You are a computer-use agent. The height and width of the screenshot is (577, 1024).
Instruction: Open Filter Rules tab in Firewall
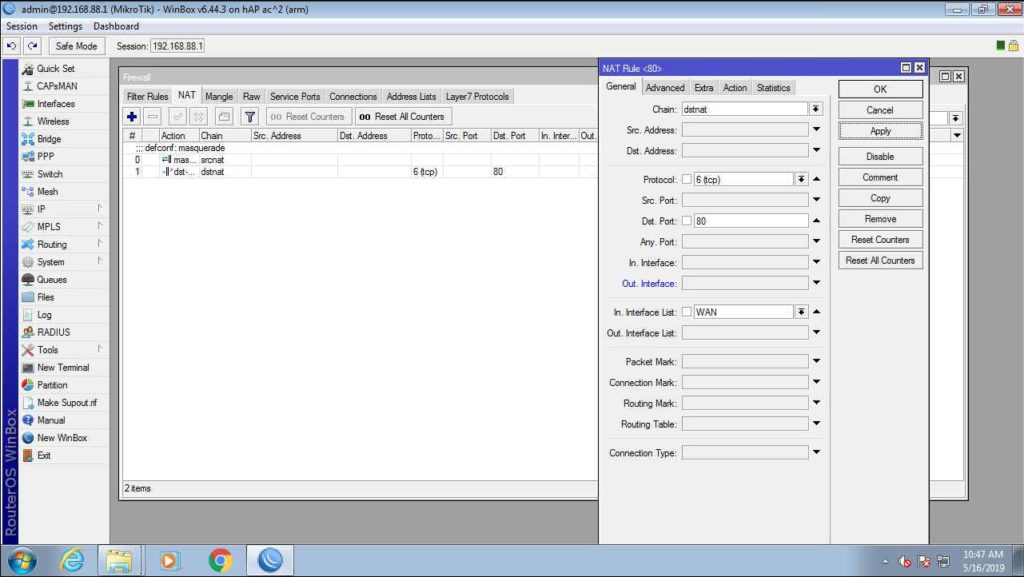point(147,97)
